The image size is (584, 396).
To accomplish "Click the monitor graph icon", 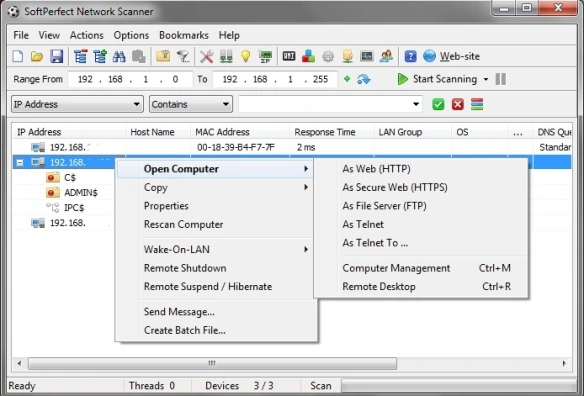I will coord(367,56).
